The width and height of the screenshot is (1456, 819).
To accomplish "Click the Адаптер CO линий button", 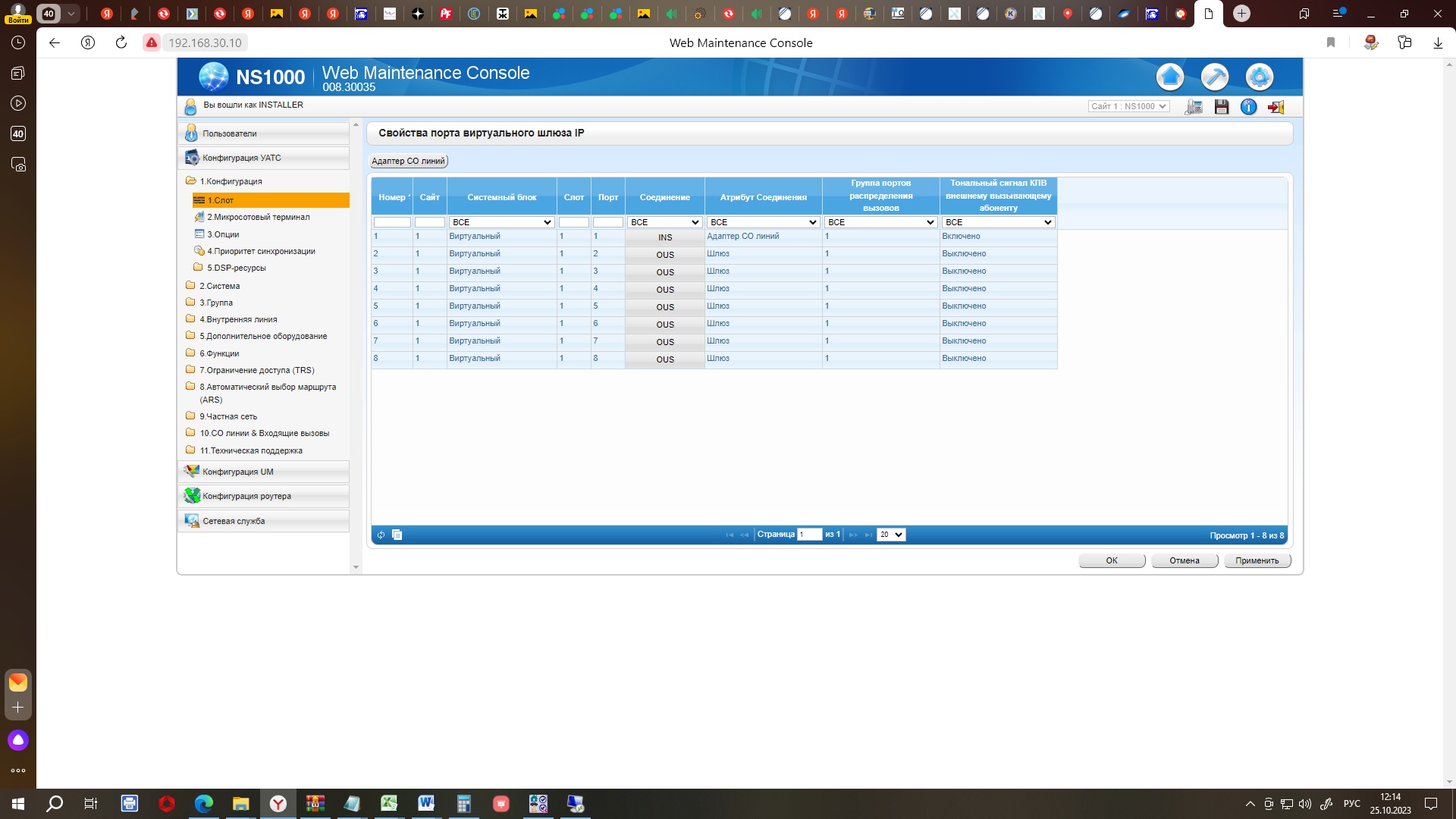I will (408, 161).
